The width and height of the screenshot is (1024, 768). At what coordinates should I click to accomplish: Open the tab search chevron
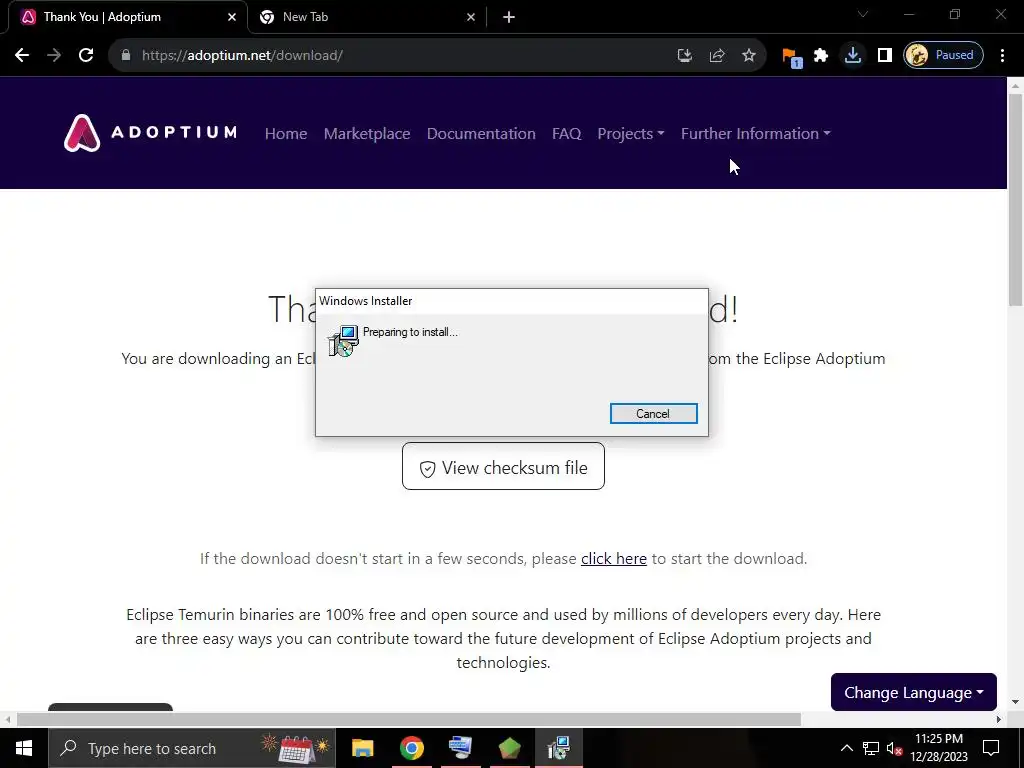863,14
